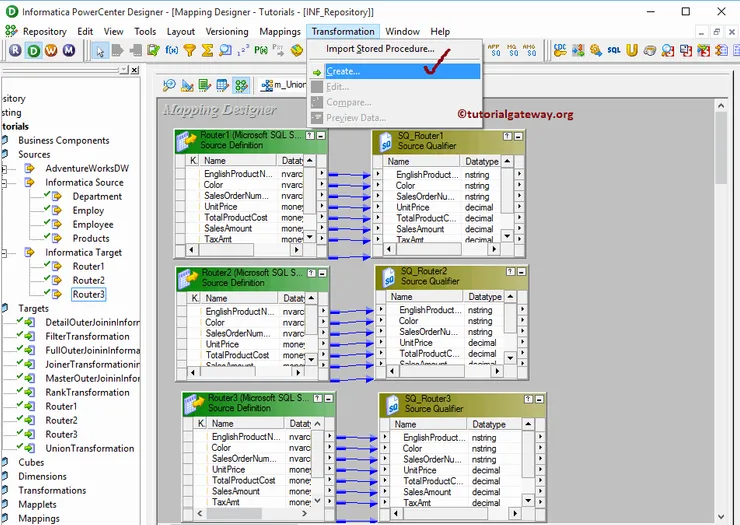Click the f(x) Expression transformation icon

coord(171,50)
